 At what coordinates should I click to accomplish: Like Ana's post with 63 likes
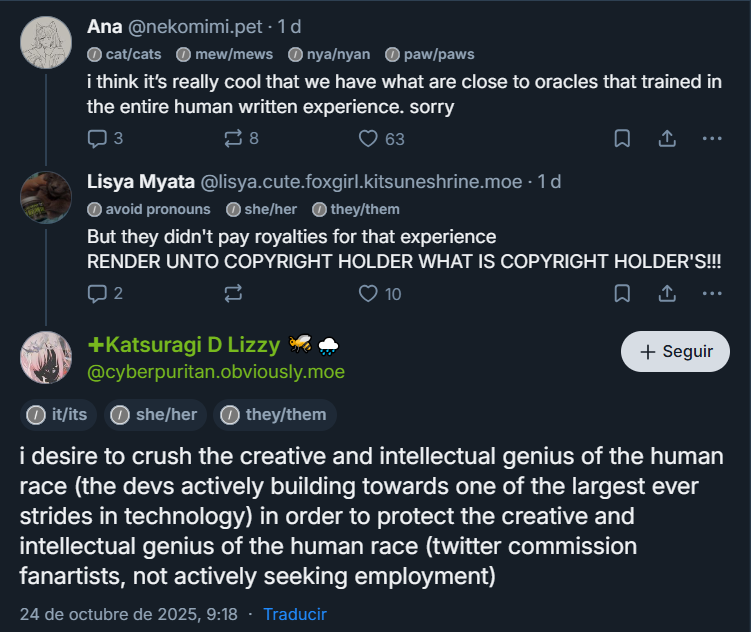click(369, 138)
